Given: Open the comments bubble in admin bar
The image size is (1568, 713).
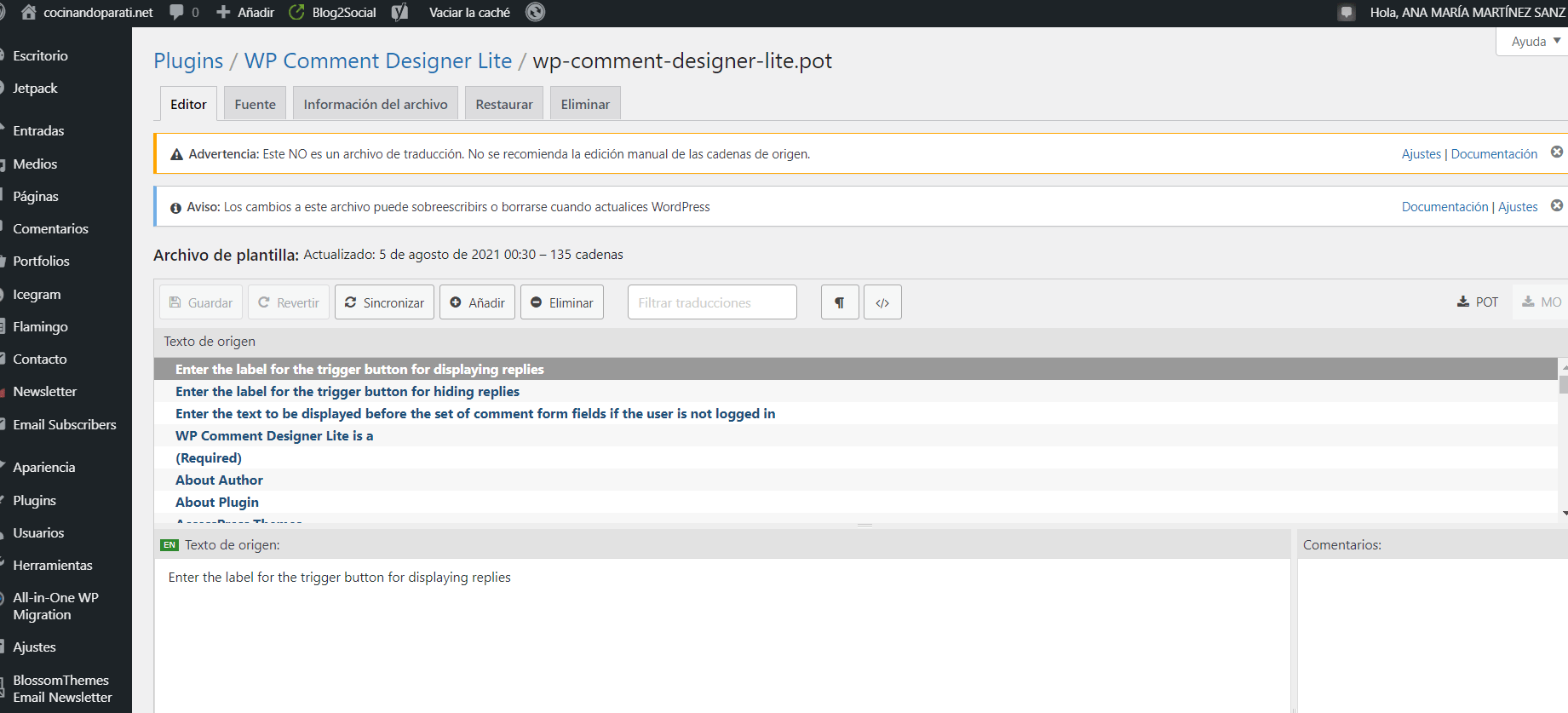Looking at the screenshot, I should (x=184, y=12).
